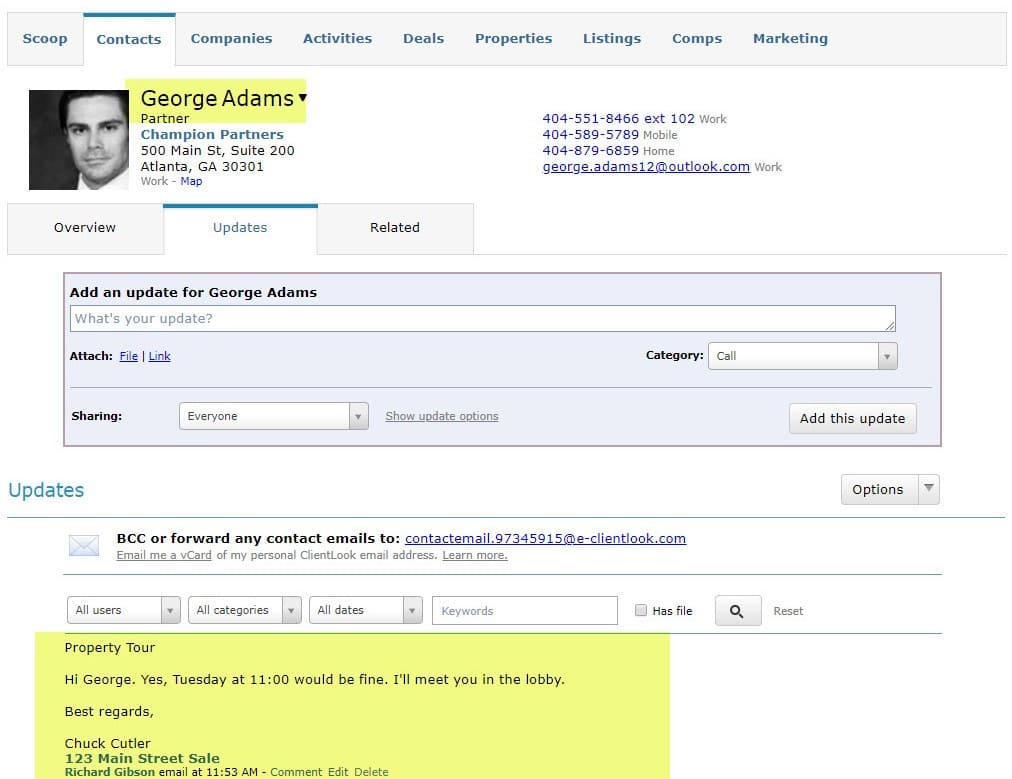Open the Map link for the work address
The image size is (1012, 779).
191,181
